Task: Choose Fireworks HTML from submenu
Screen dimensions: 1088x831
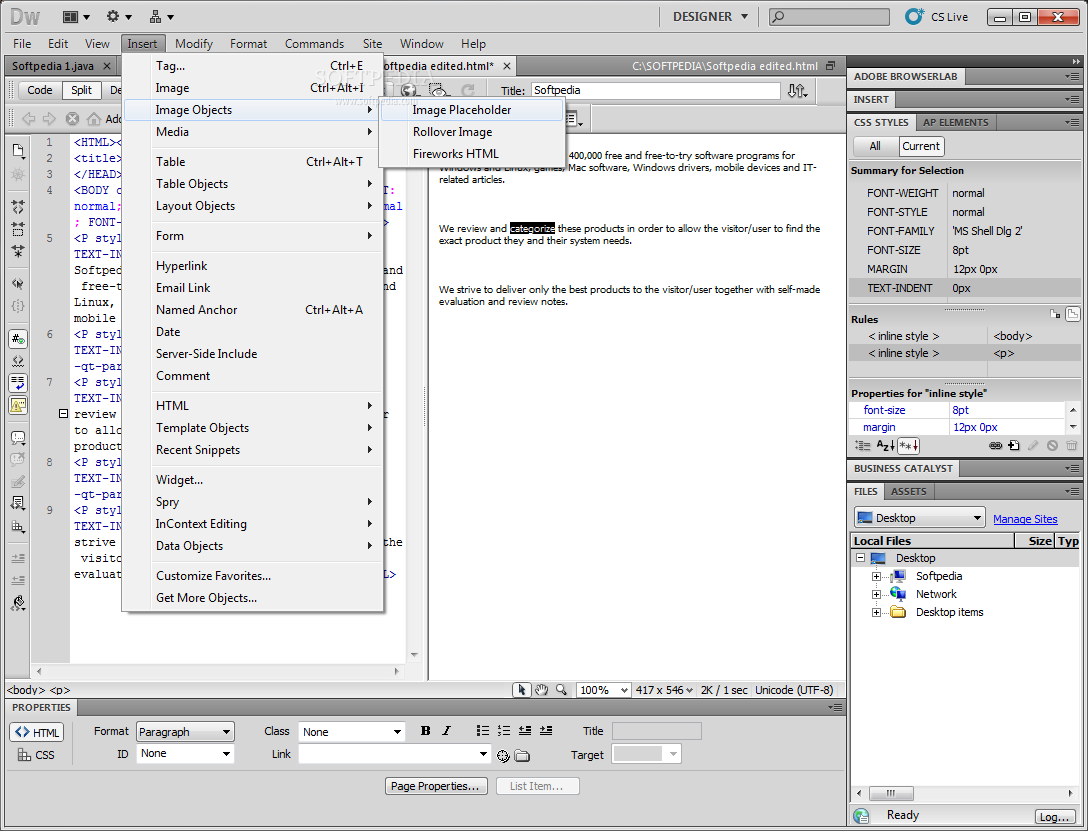Action: coord(472,154)
